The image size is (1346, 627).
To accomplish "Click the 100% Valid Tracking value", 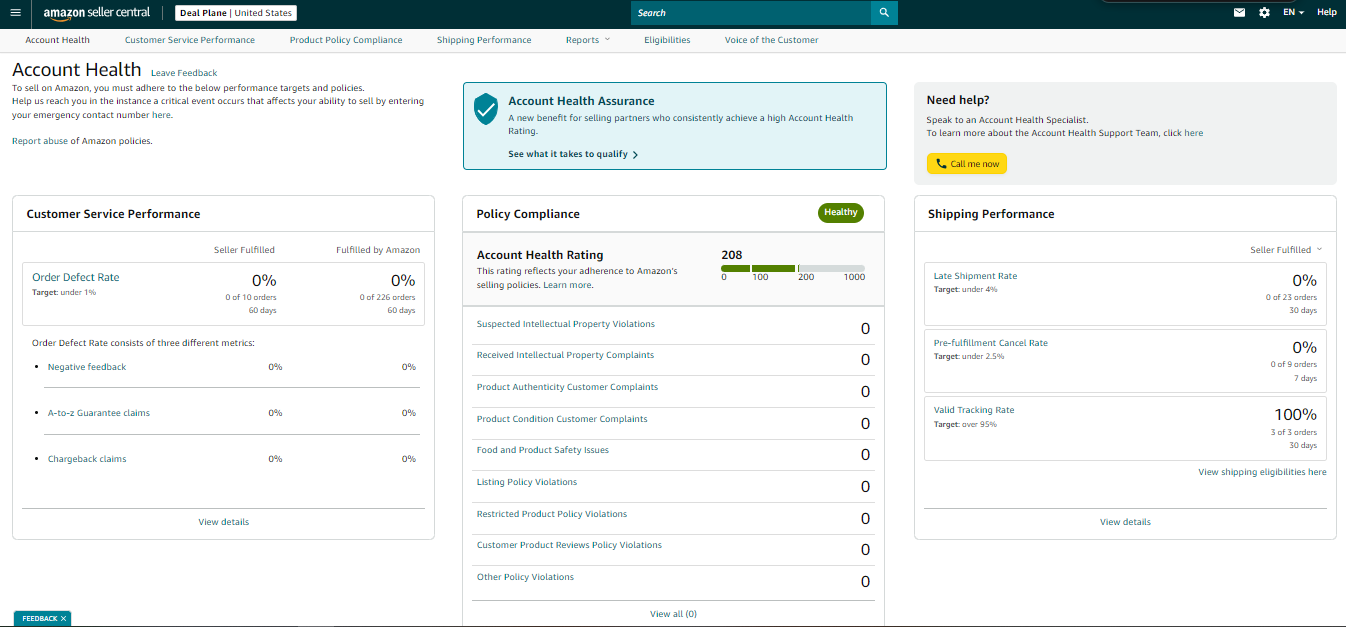I will 1295,415.
